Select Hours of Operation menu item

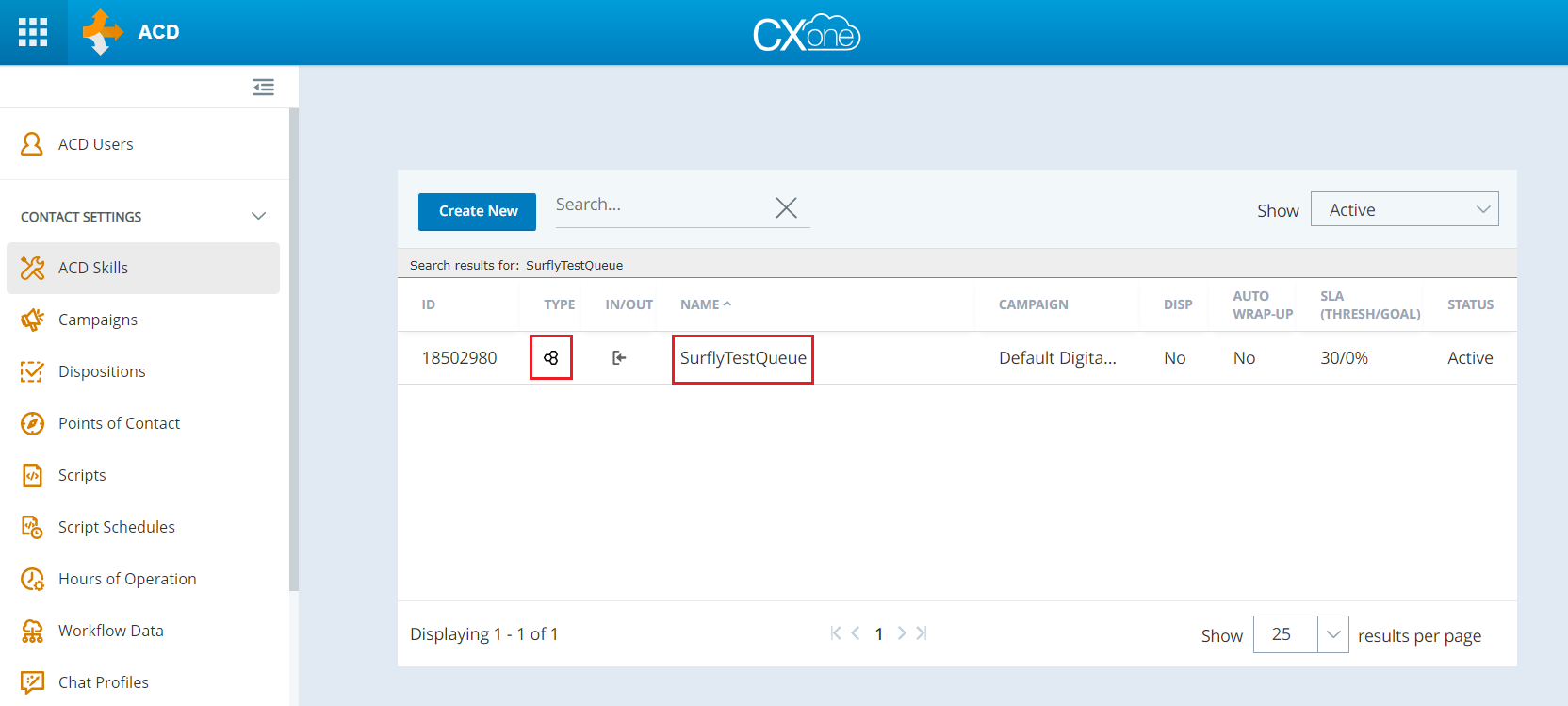[x=127, y=579]
